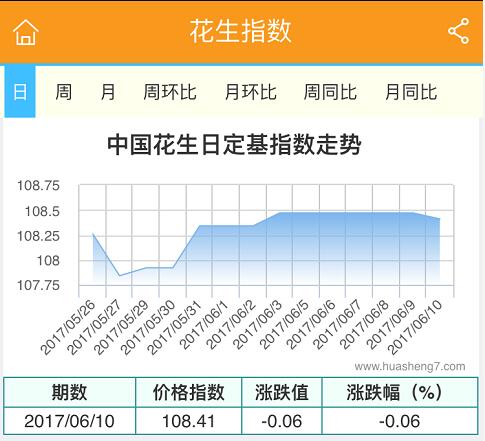This screenshot has width=485, height=441.
Task: Click price index value 108.41
Action: (x=189, y=421)
